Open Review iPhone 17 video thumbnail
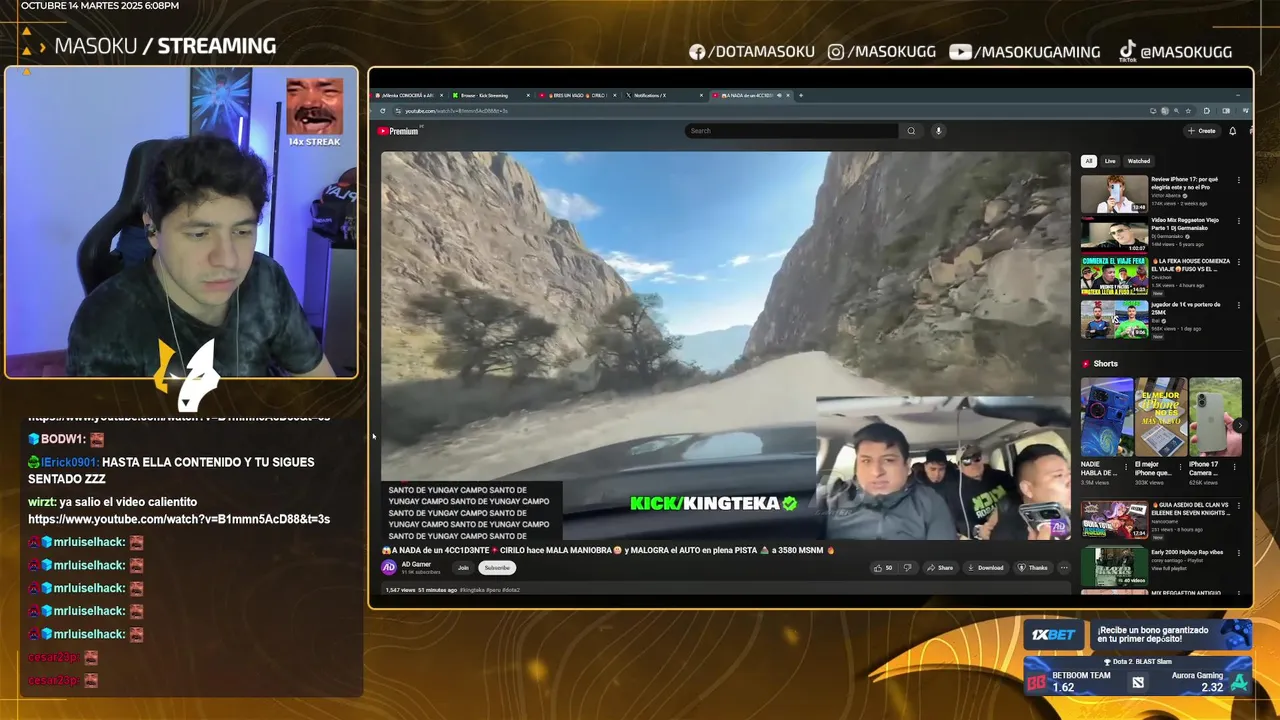1280x720 pixels. [1114, 194]
